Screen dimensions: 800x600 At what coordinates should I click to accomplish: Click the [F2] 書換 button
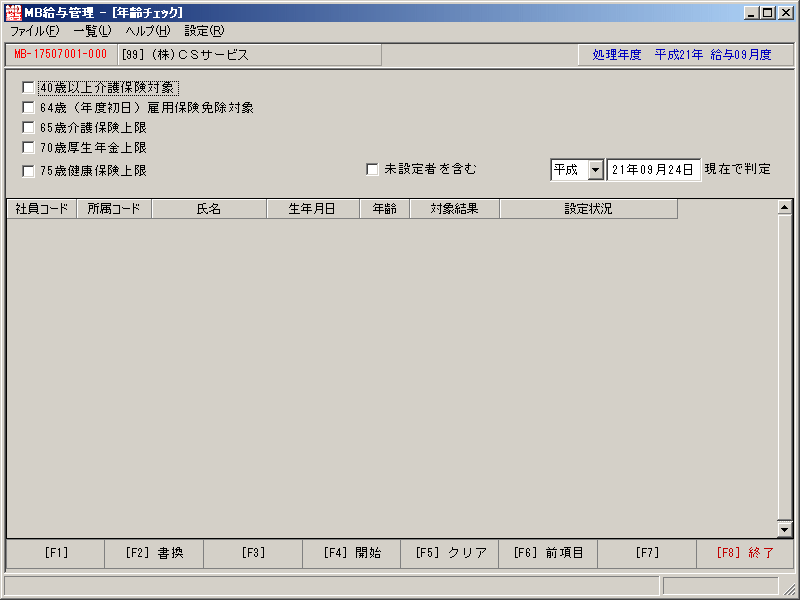coord(154,553)
